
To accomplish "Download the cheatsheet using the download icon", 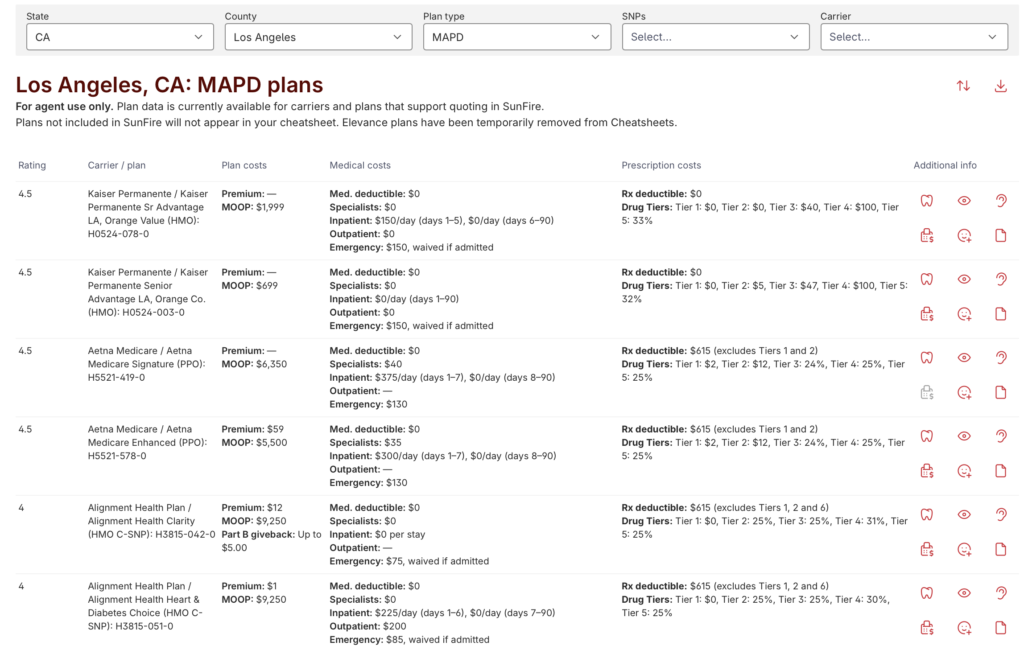I will [1000, 86].
